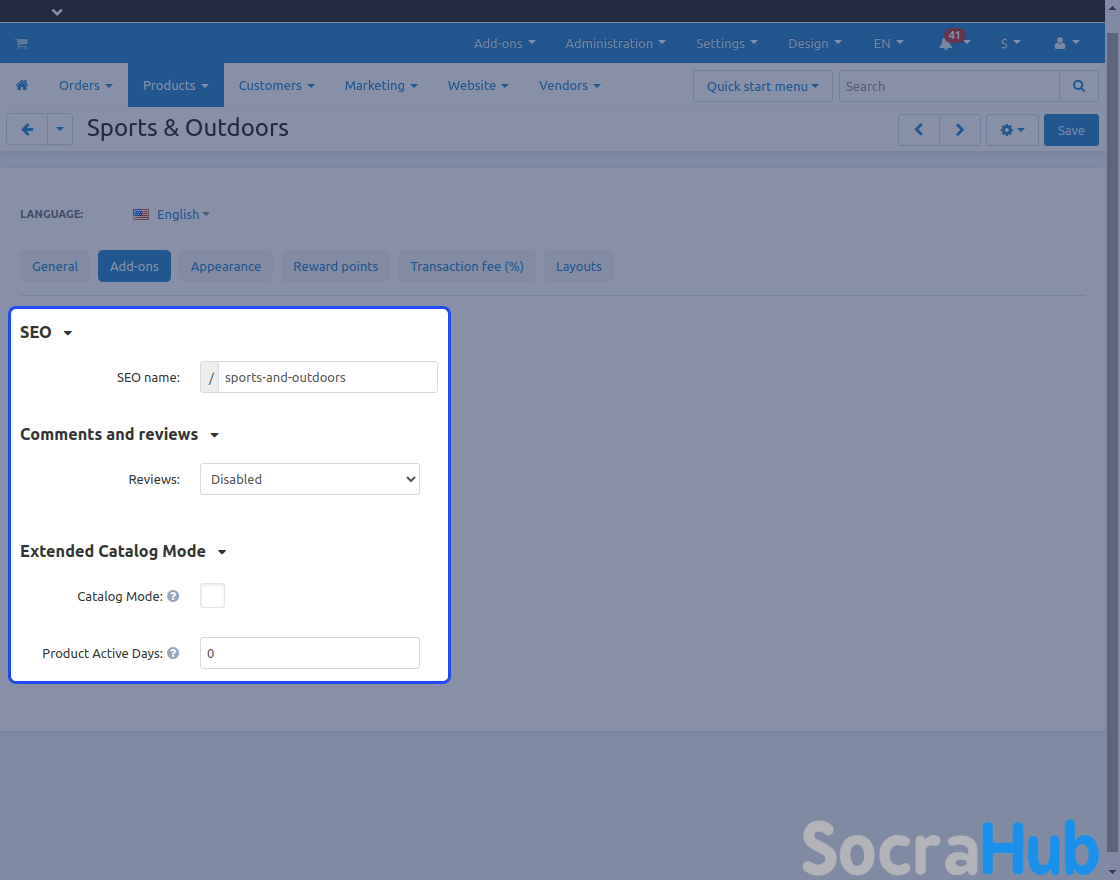Open the Reward points tab

(336, 266)
